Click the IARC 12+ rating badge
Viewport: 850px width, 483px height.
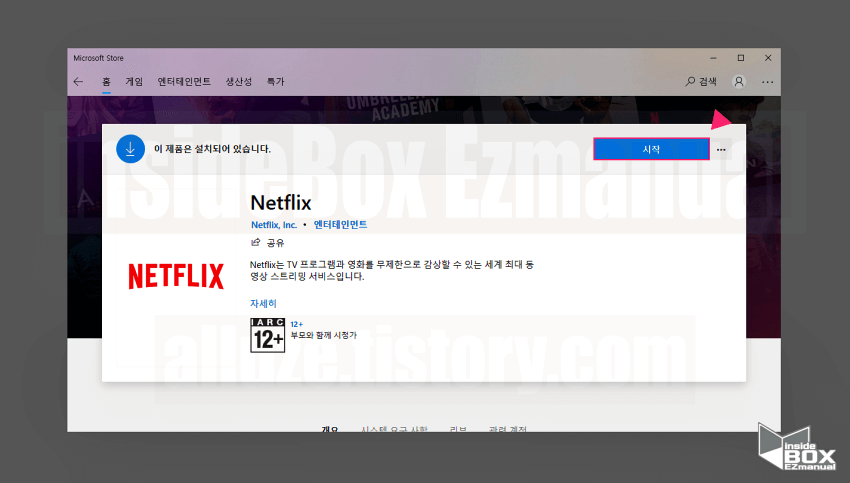(267, 335)
